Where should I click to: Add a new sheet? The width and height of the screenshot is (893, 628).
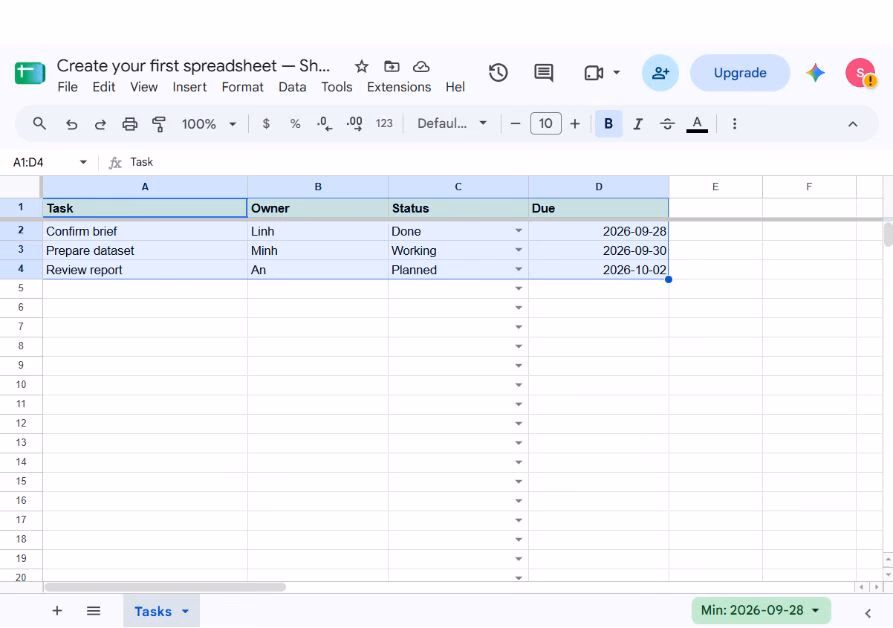(x=57, y=611)
